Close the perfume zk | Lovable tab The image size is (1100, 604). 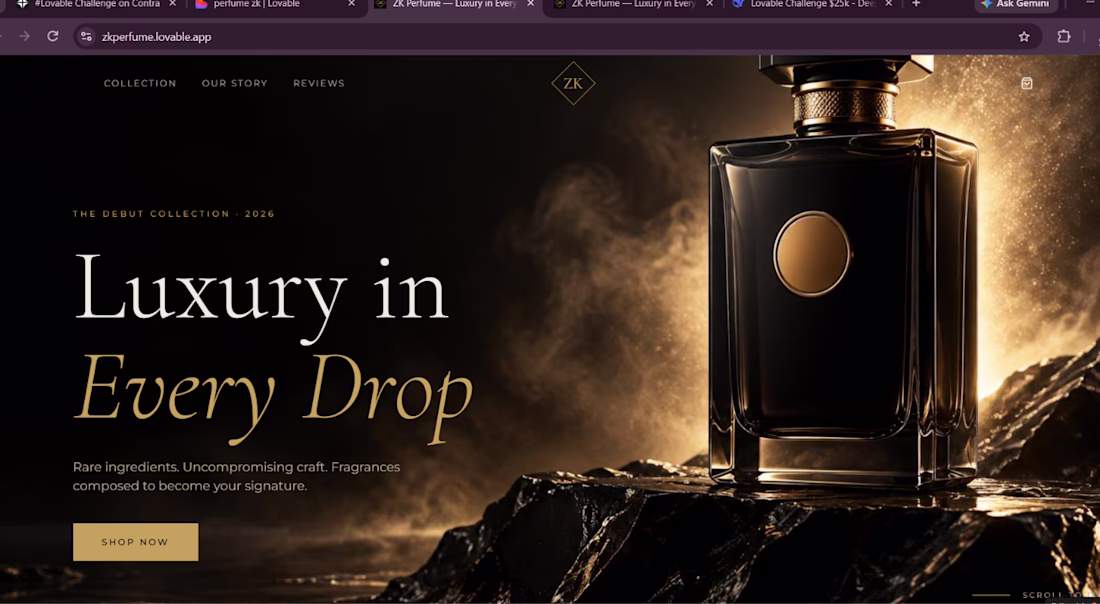351,4
